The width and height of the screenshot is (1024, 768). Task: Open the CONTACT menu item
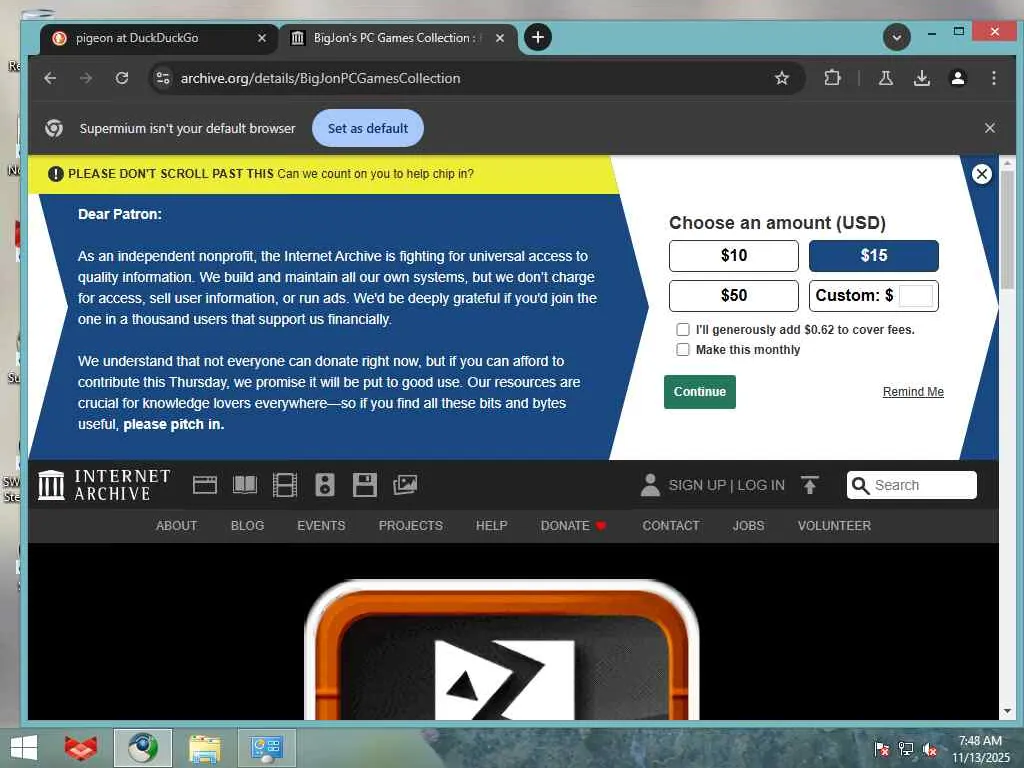pyautogui.click(x=671, y=526)
